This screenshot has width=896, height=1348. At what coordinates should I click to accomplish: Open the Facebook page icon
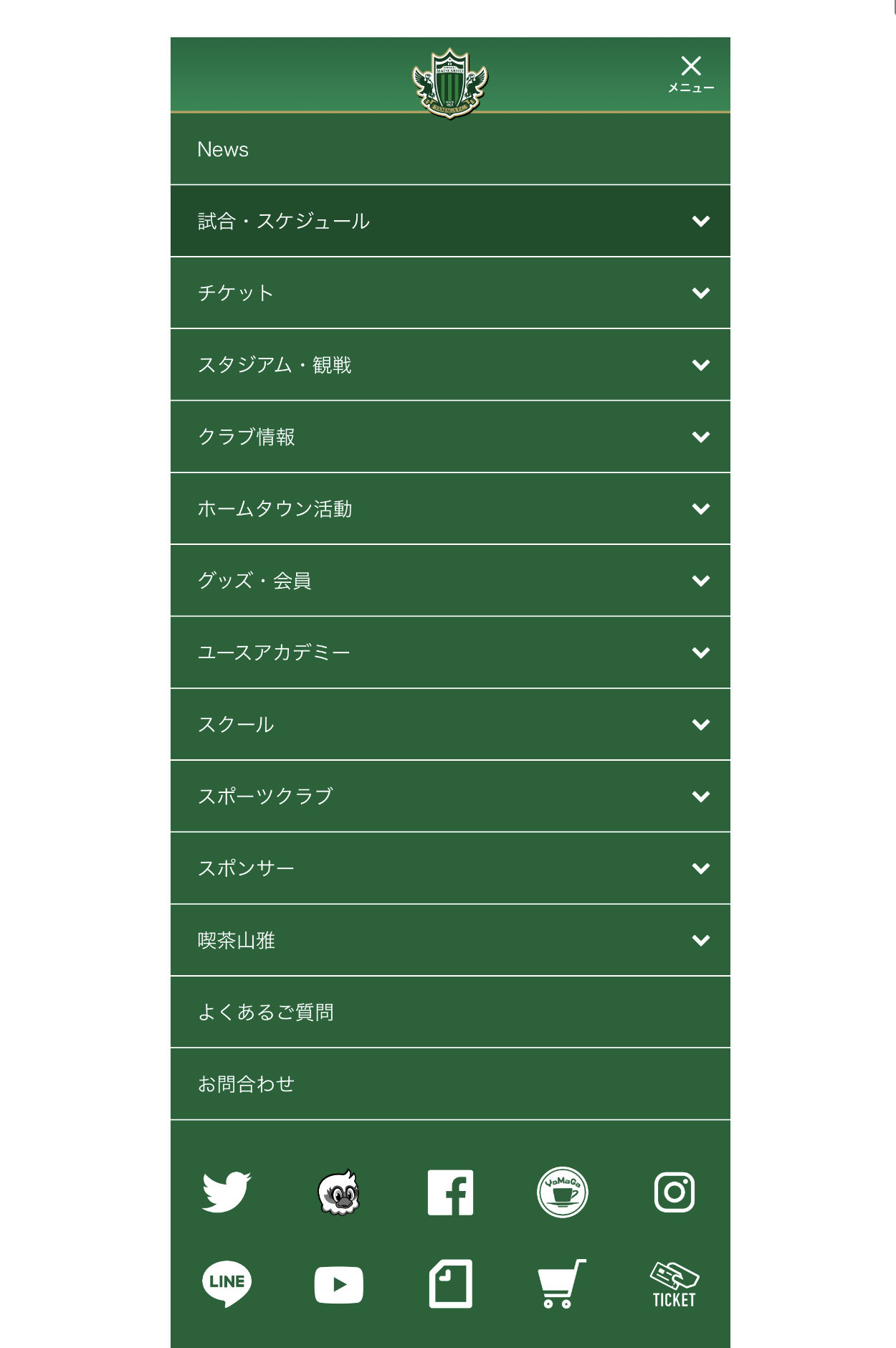[450, 1192]
